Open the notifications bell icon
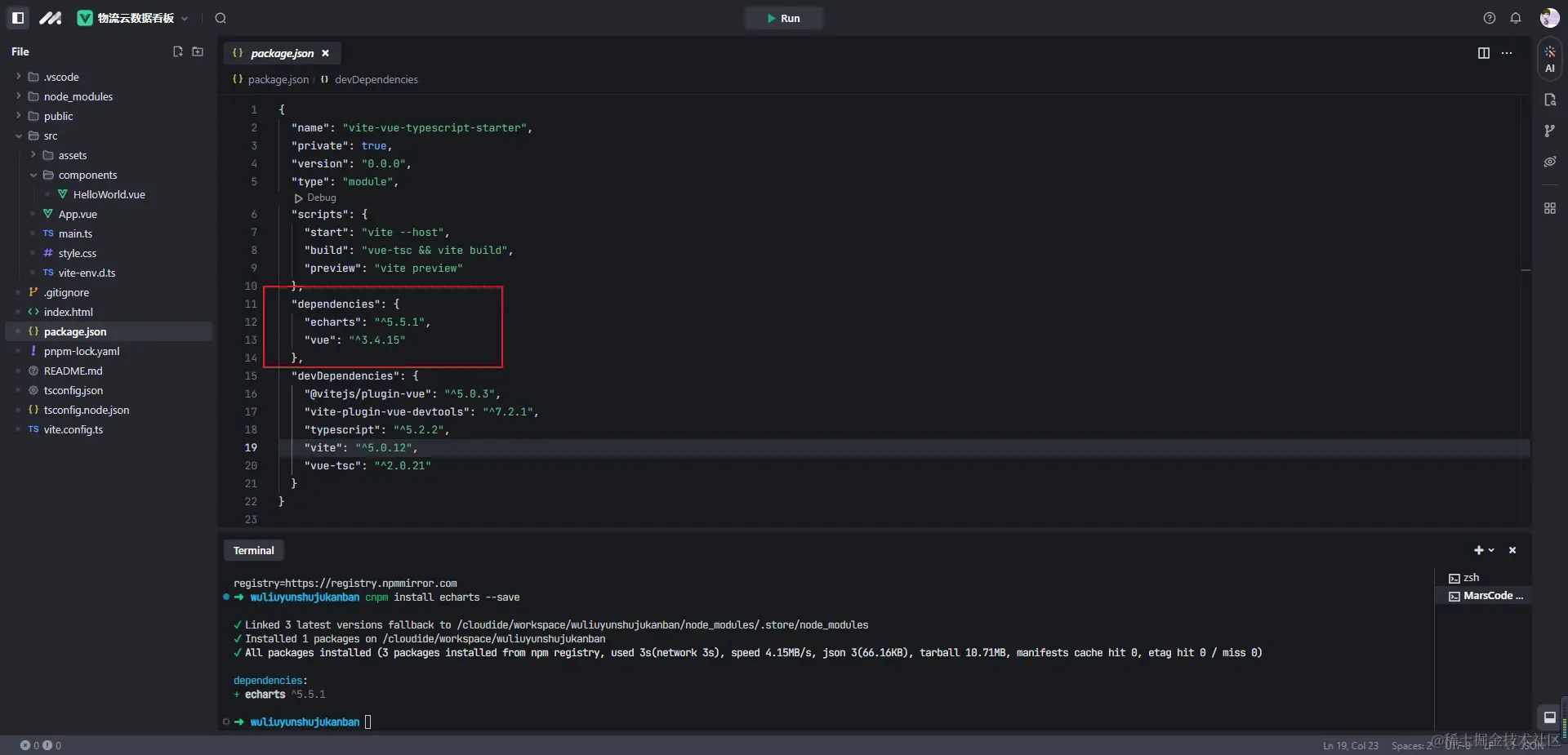Viewport: 1568px width, 755px height. pos(1516,18)
